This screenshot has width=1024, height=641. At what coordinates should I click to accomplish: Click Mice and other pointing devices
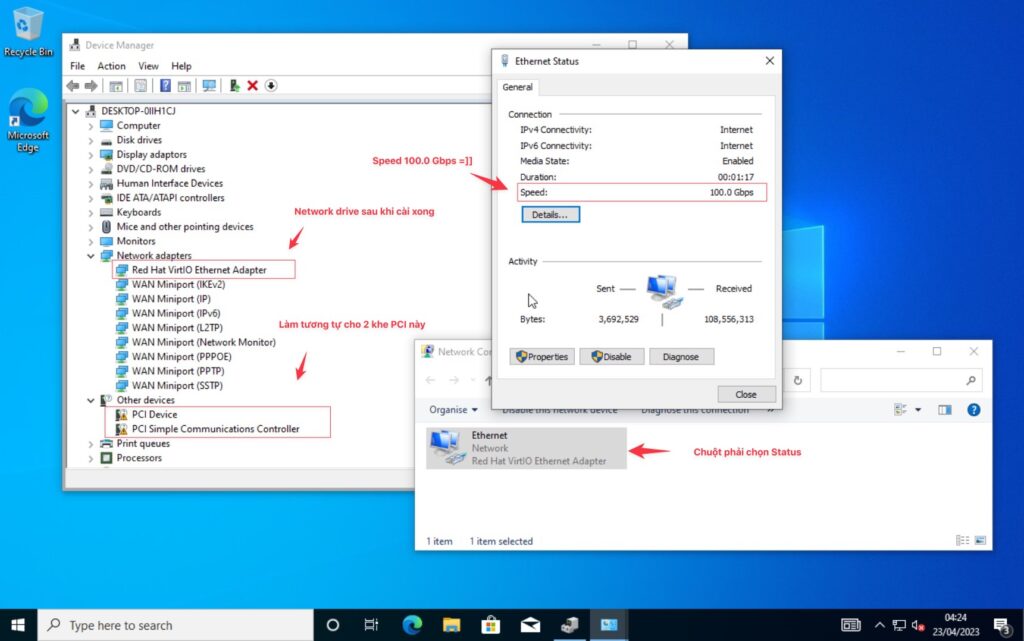(x=185, y=227)
